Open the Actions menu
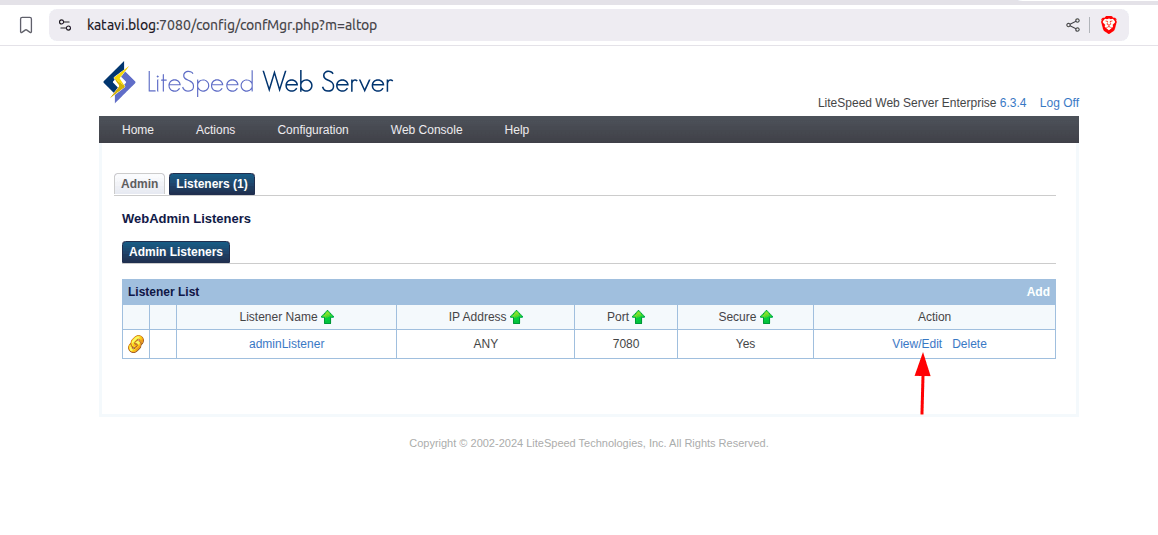The width and height of the screenshot is (1158, 535). pos(216,130)
